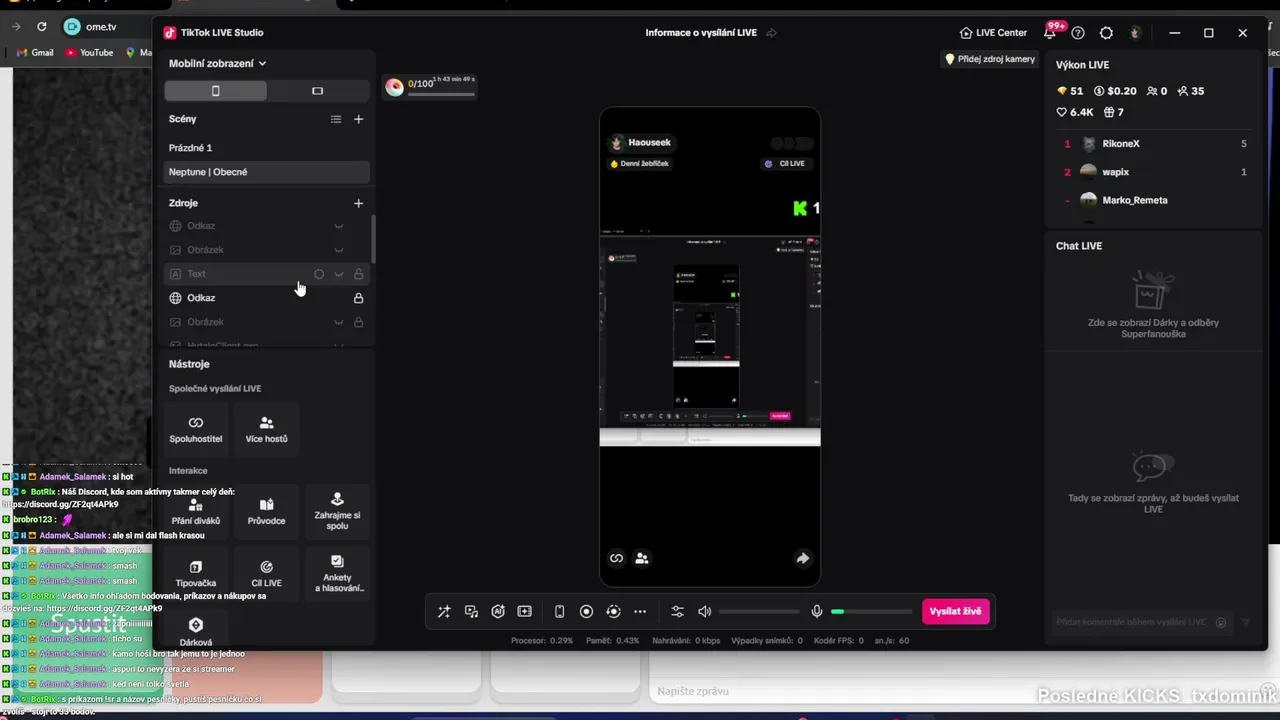Image resolution: width=1280 pixels, height=720 pixels.
Task: Click the phone orientation icon in bottom toolbar
Action: (x=560, y=612)
